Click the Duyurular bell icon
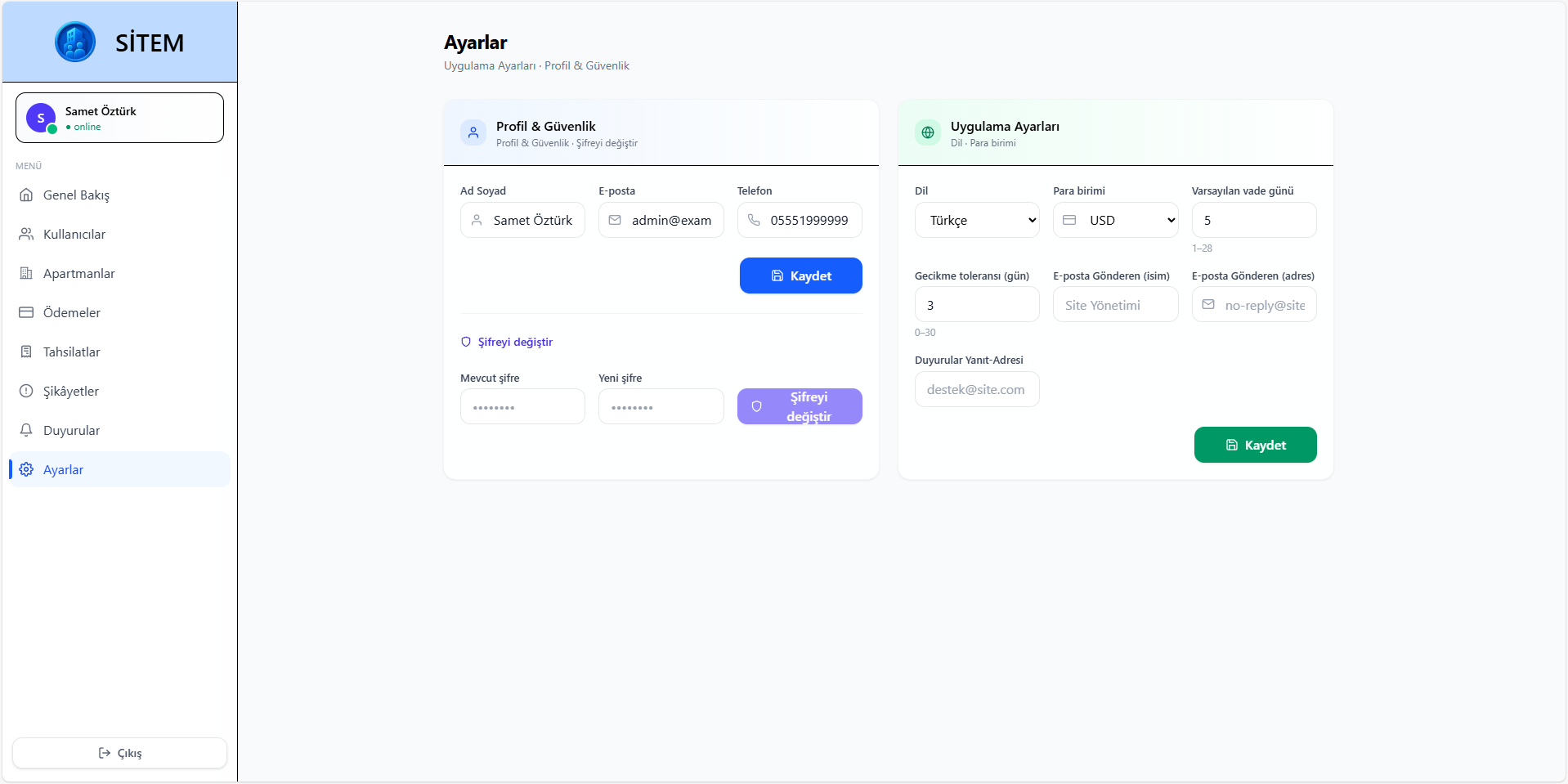This screenshot has height=784, width=1568. point(26,431)
